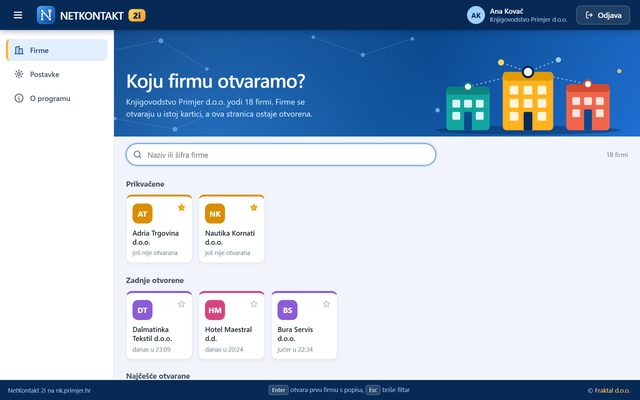Click the AT company badge
640x400 pixels.
pyautogui.click(x=142, y=213)
